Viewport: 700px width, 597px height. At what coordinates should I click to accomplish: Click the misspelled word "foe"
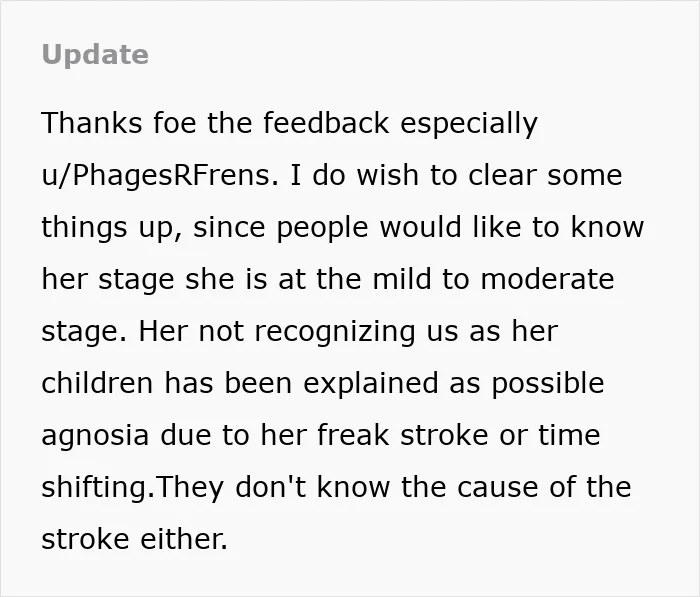(x=175, y=123)
